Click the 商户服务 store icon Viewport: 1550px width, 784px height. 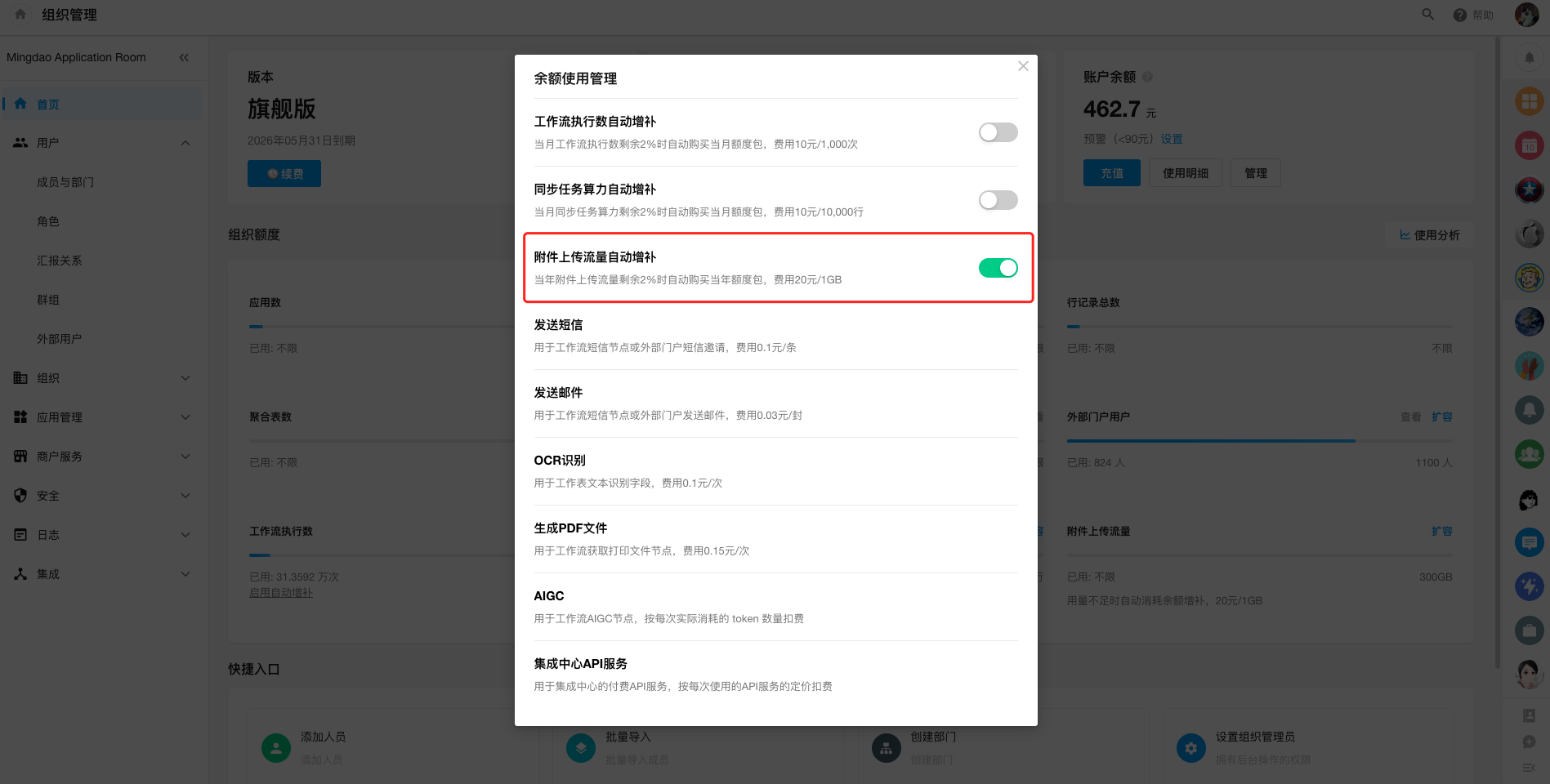pyautogui.click(x=20, y=457)
